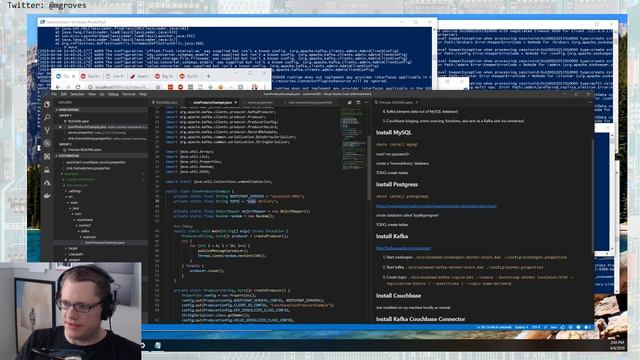The image size is (640, 360).
Task: Click the feedback smiley in the status bar
Action: point(578,327)
